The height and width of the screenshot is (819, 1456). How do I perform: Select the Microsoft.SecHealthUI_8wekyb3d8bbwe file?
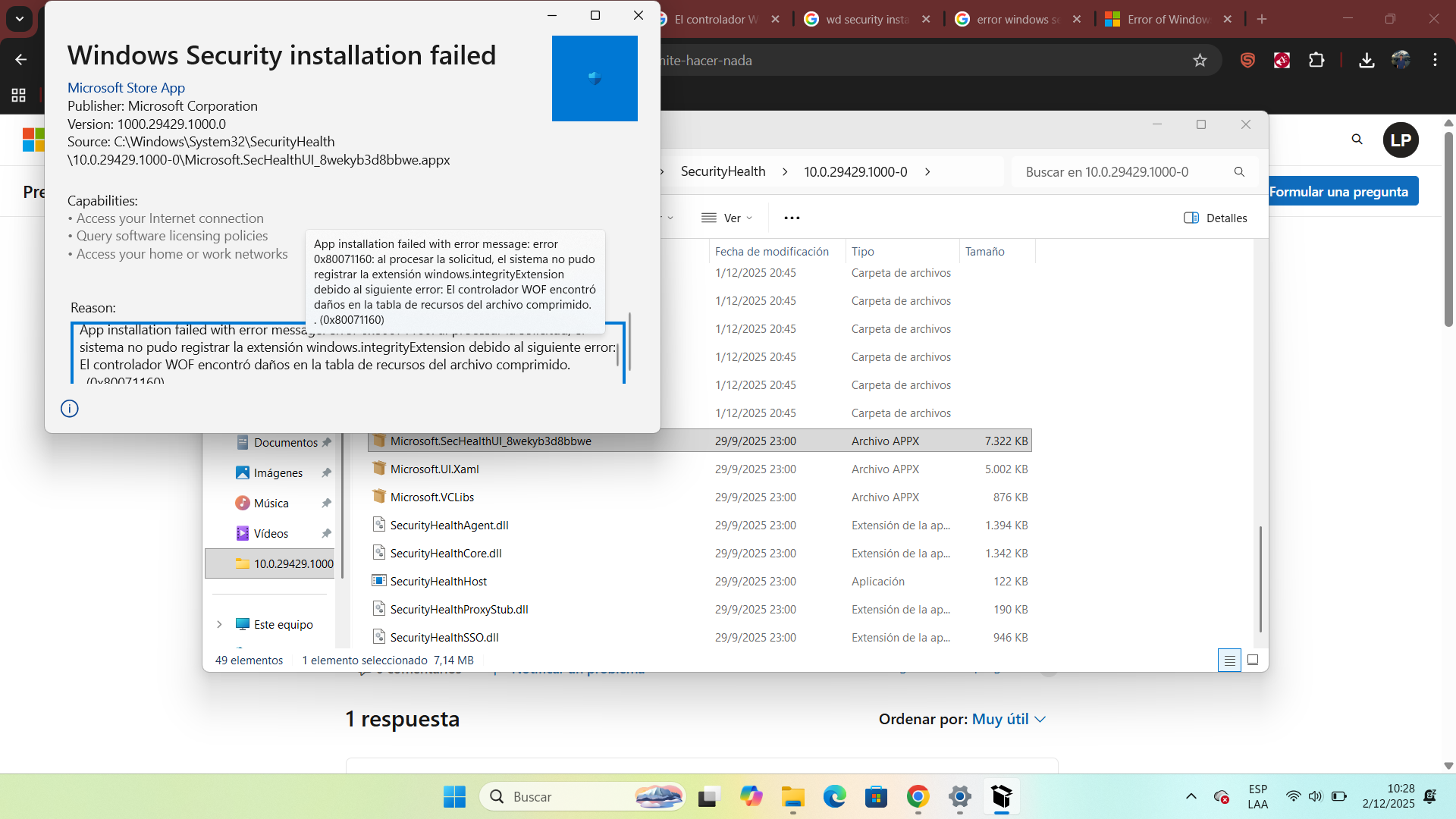pyautogui.click(x=699, y=441)
